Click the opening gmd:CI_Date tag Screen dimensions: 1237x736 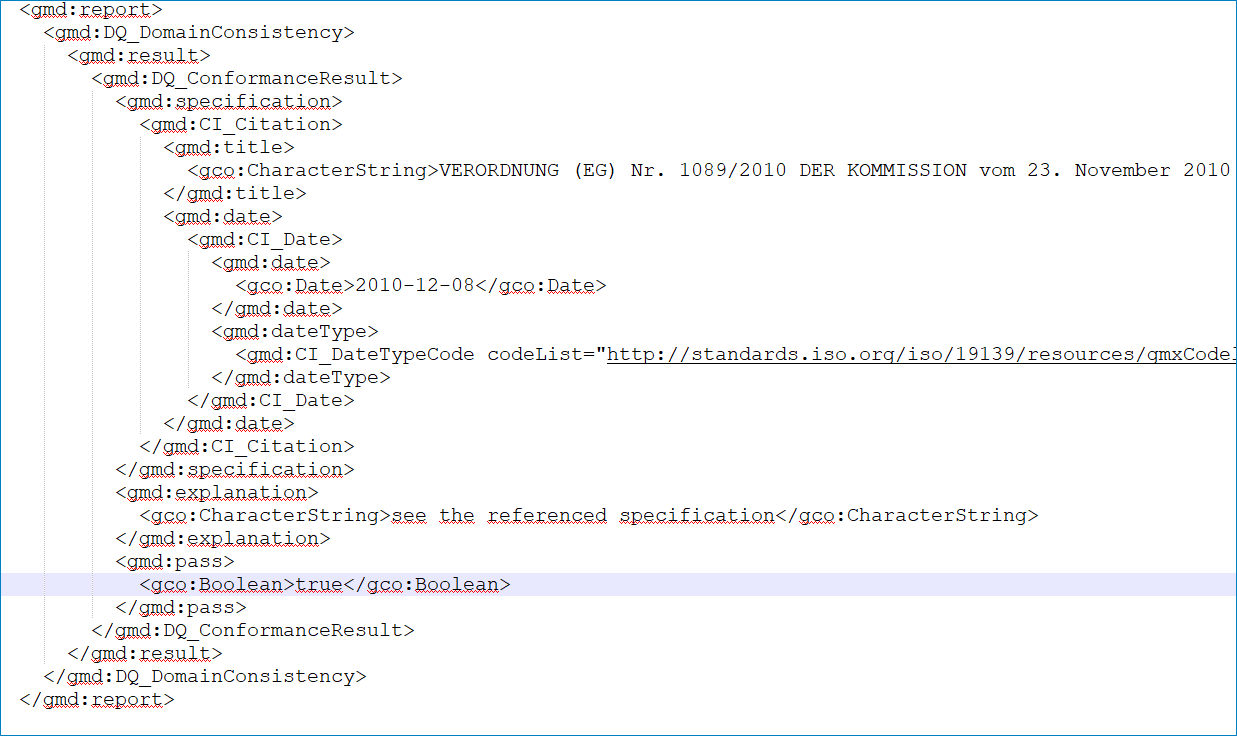pos(264,239)
